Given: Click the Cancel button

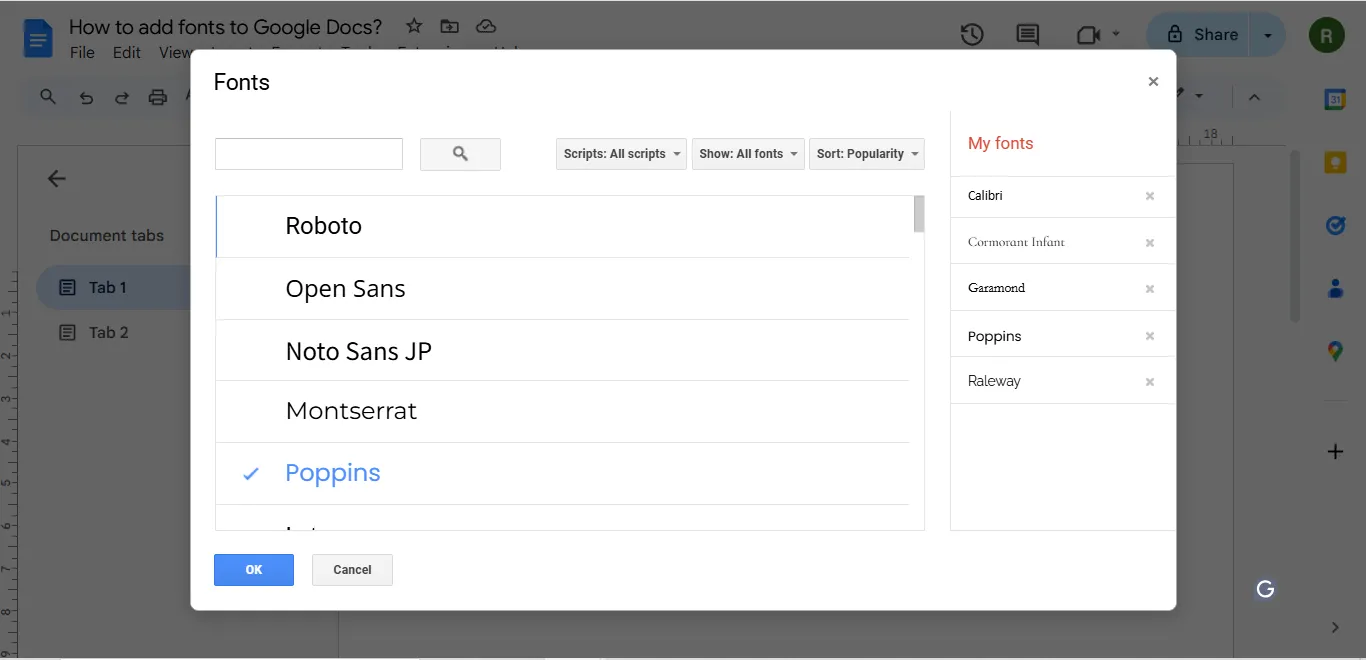Looking at the screenshot, I should coord(352,570).
